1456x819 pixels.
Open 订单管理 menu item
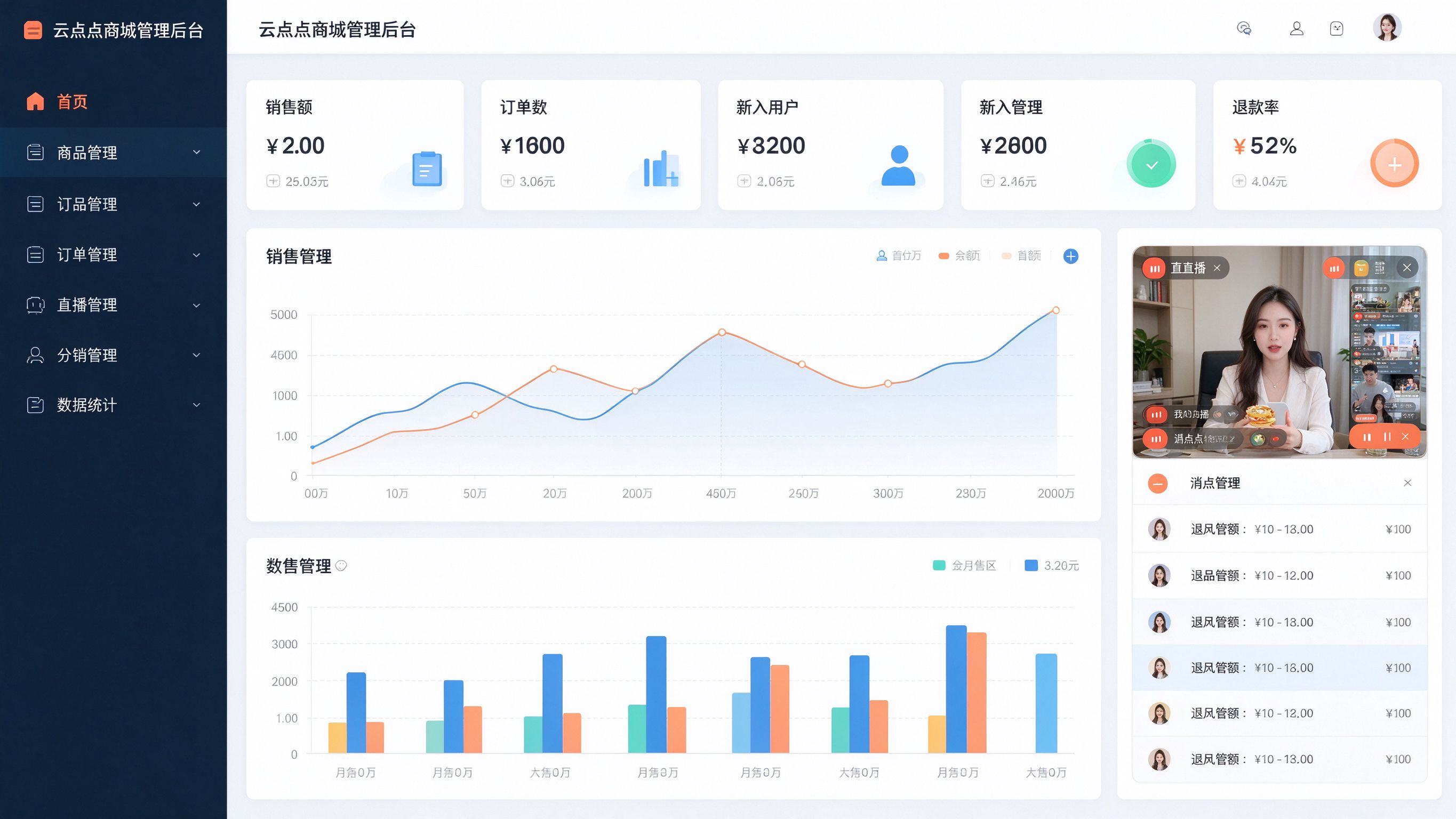click(113, 254)
